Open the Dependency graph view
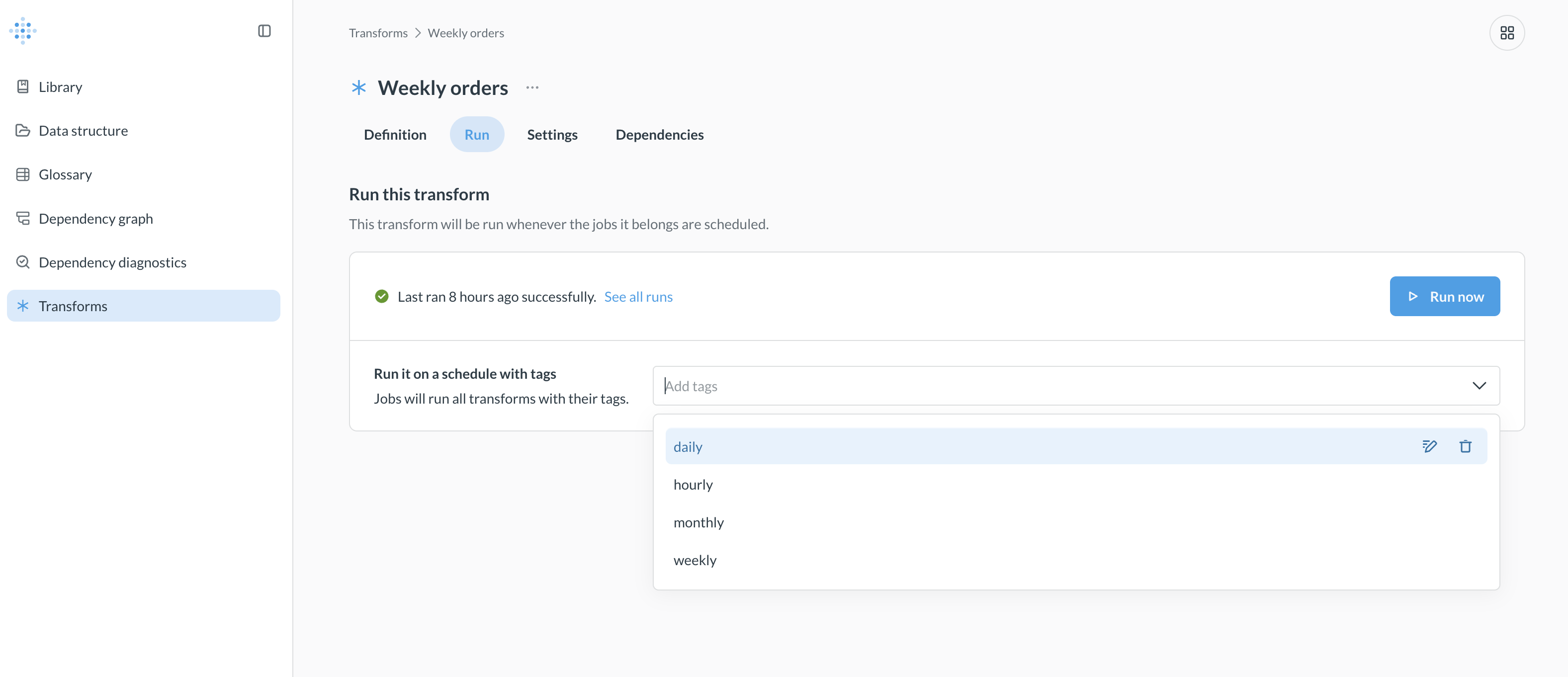1568x677 pixels. tap(95, 218)
